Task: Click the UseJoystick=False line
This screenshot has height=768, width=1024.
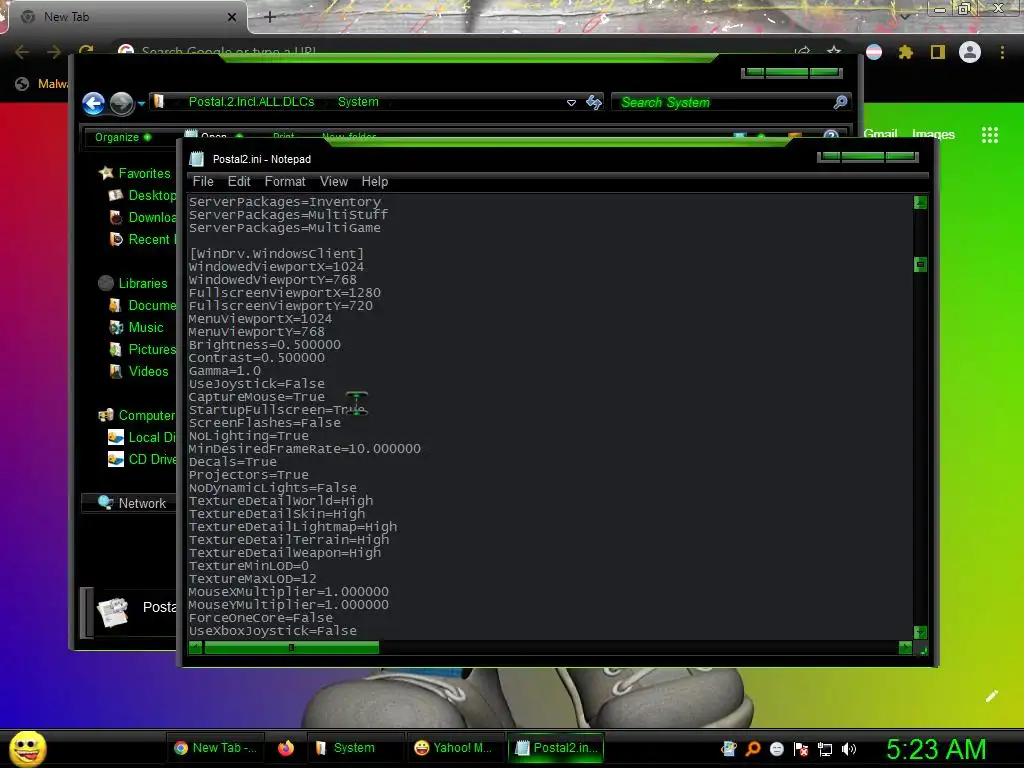Action: coord(257,384)
